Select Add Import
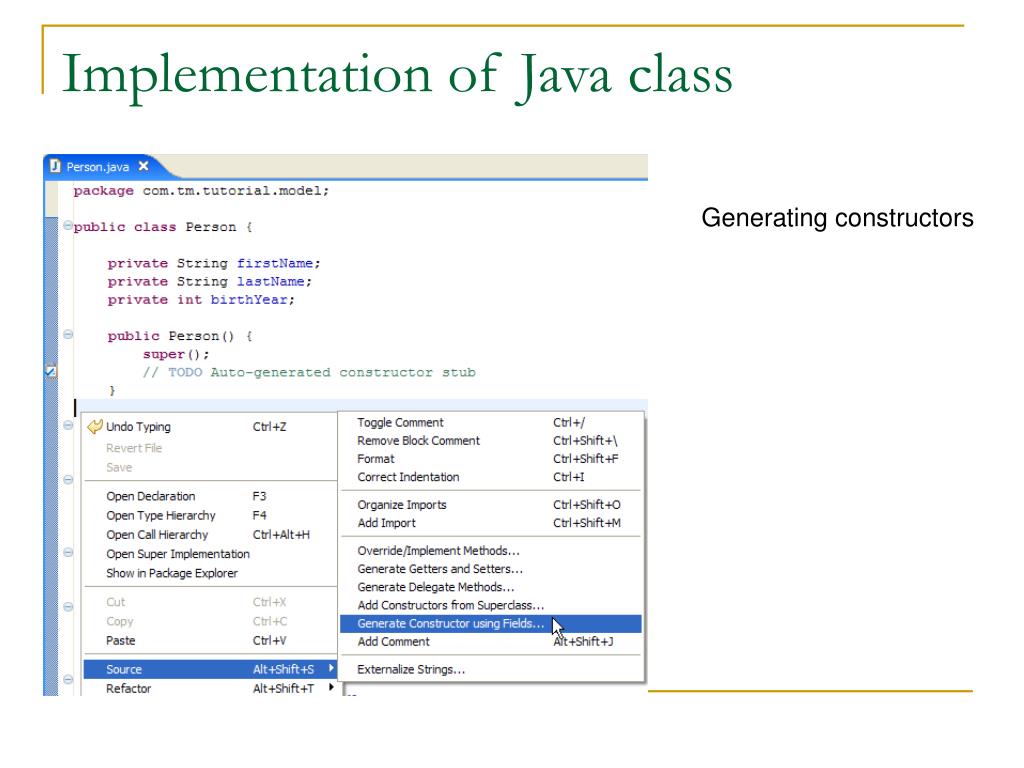This screenshot has width=1024, height=768. (490, 523)
